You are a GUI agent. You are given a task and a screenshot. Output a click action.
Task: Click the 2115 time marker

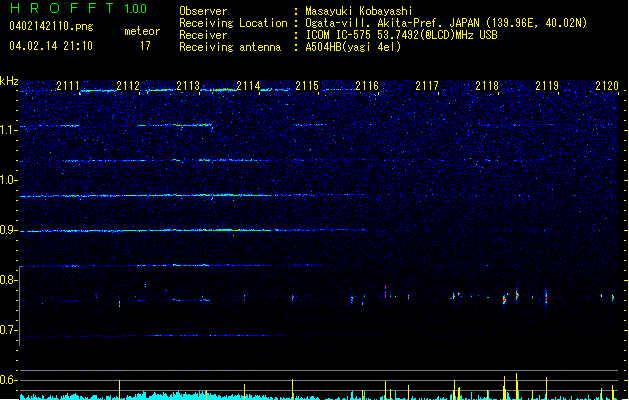tap(307, 86)
